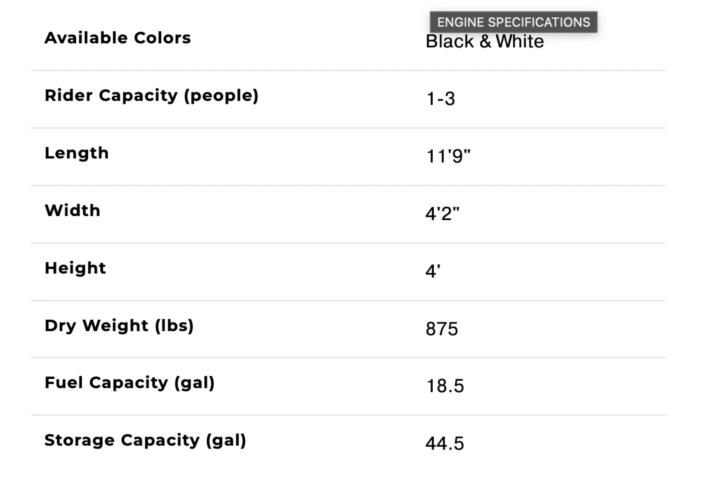Select the Fuel Capacity (gal) label
Image resolution: width=720 pixels, height=480 pixels.
[x=129, y=383]
